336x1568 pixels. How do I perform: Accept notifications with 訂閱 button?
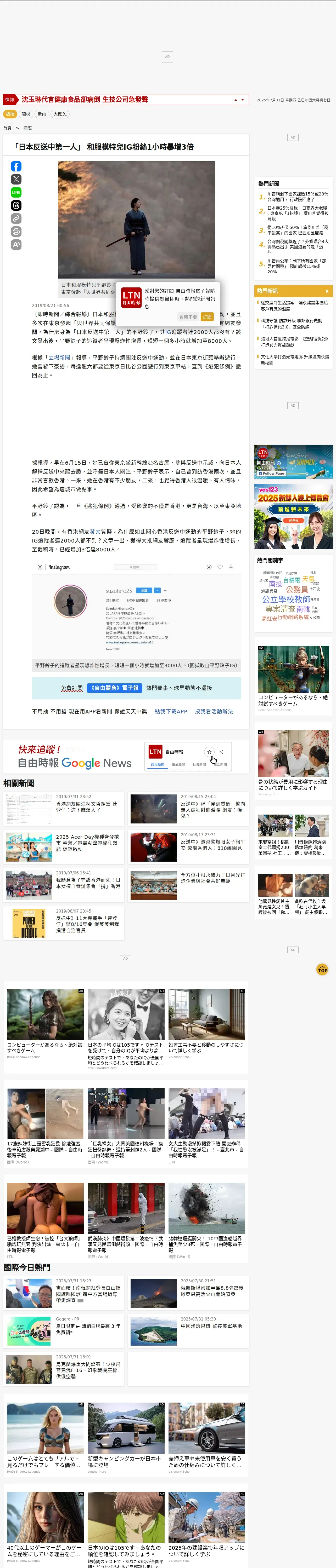point(207,317)
